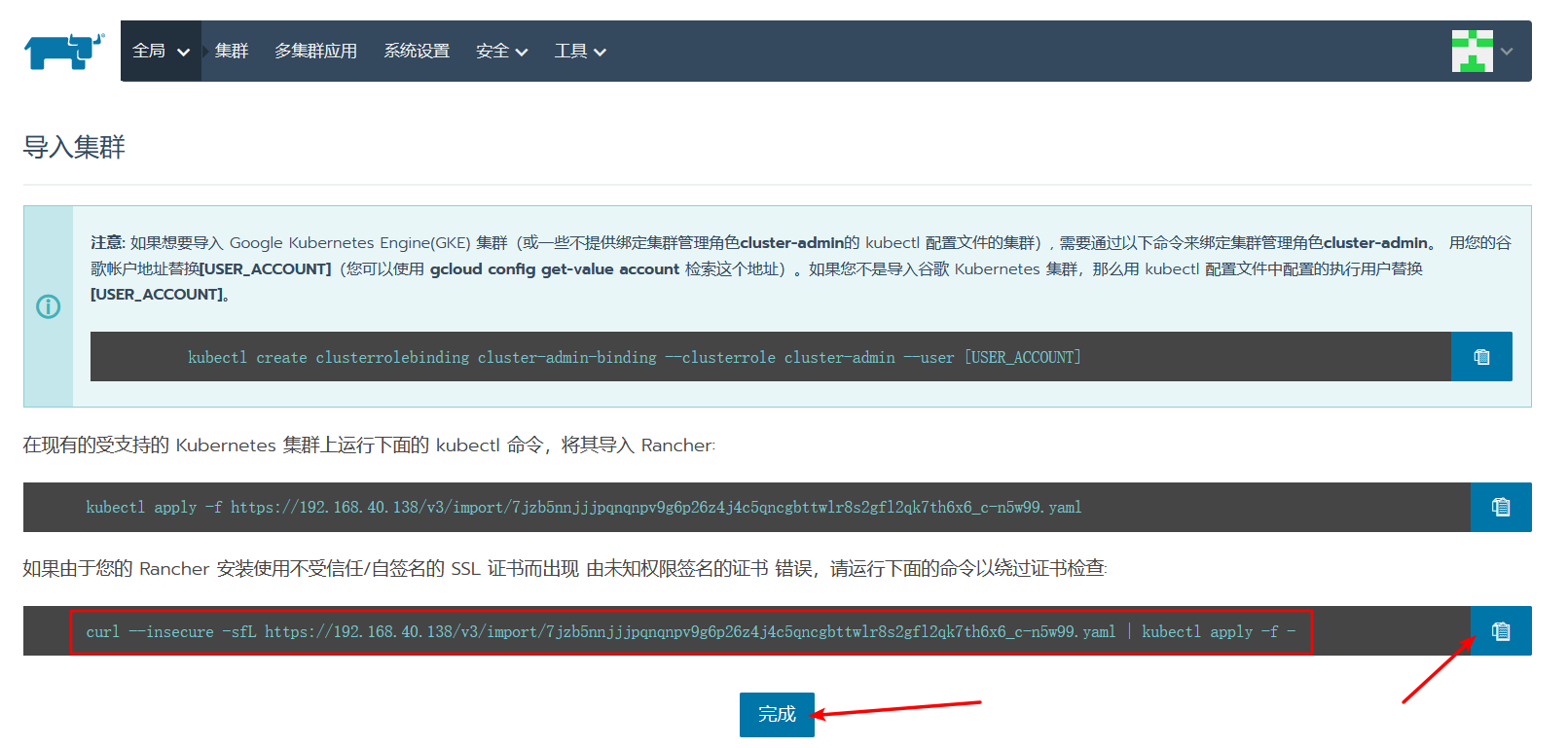Open user menu chevron beside avatar

tap(1507, 51)
